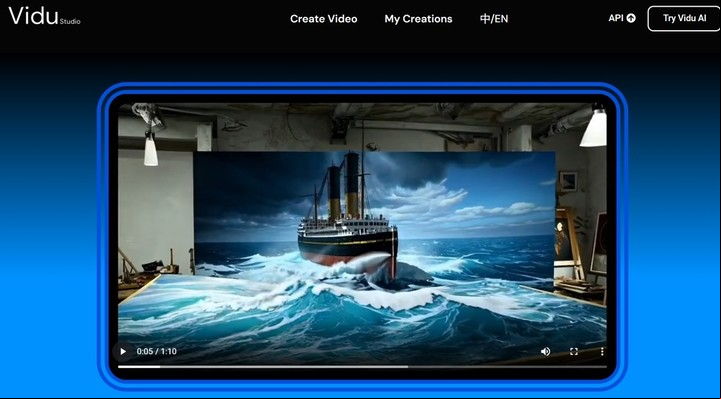The height and width of the screenshot is (399, 721).
Task: Enter fullscreen with the fullscreen icon
Action: pos(574,352)
